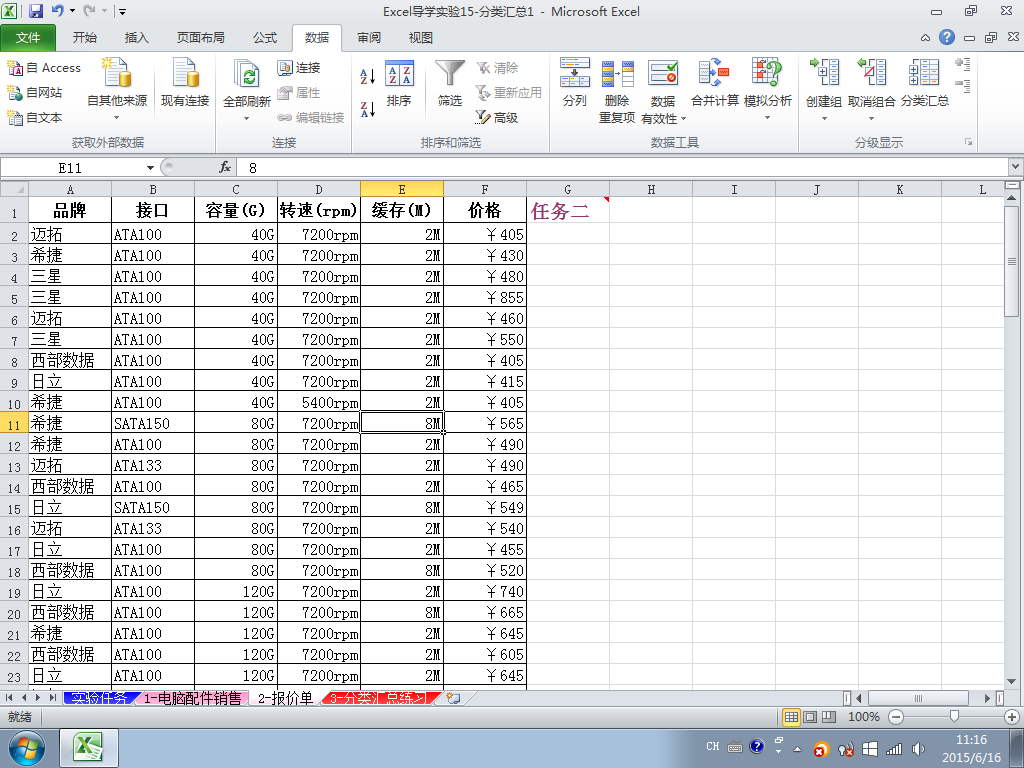Screen dimensions: 1024x768
Task: Open the 1-电脑配件销售 sheet tab
Action: [x=193, y=699]
